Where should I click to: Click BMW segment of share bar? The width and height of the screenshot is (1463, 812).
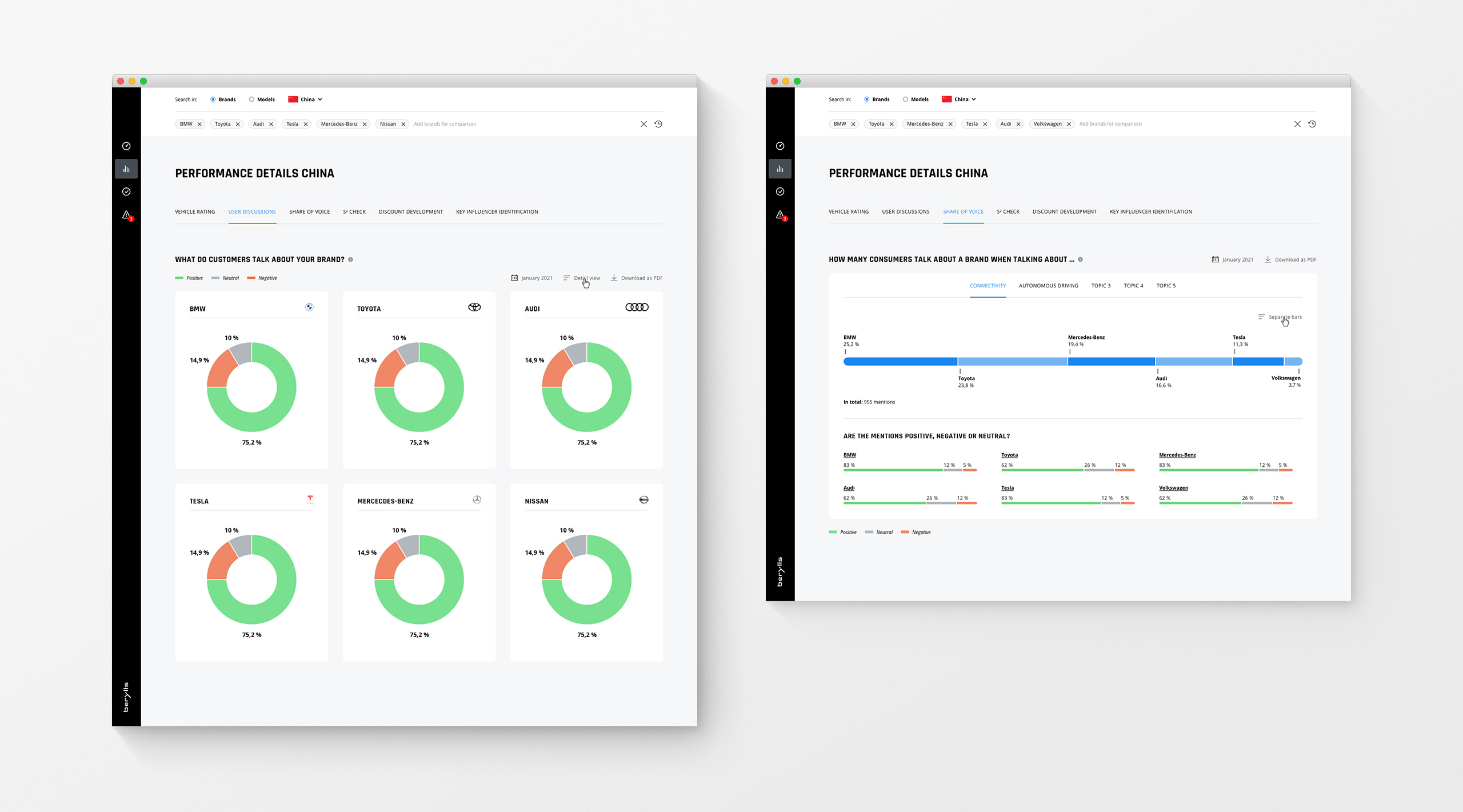click(x=900, y=361)
